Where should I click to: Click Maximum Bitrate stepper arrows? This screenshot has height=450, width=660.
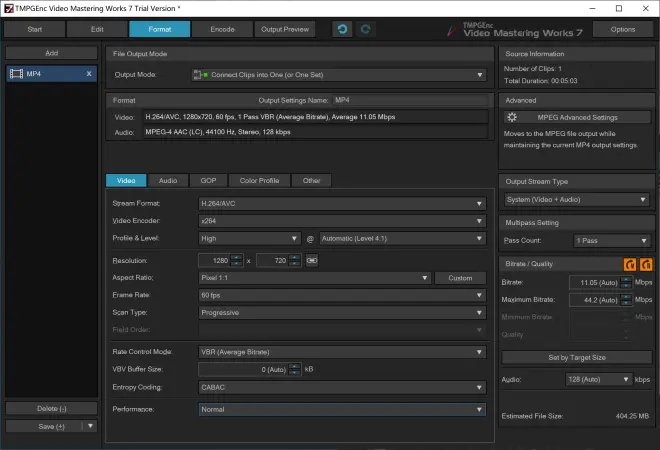point(626,300)
